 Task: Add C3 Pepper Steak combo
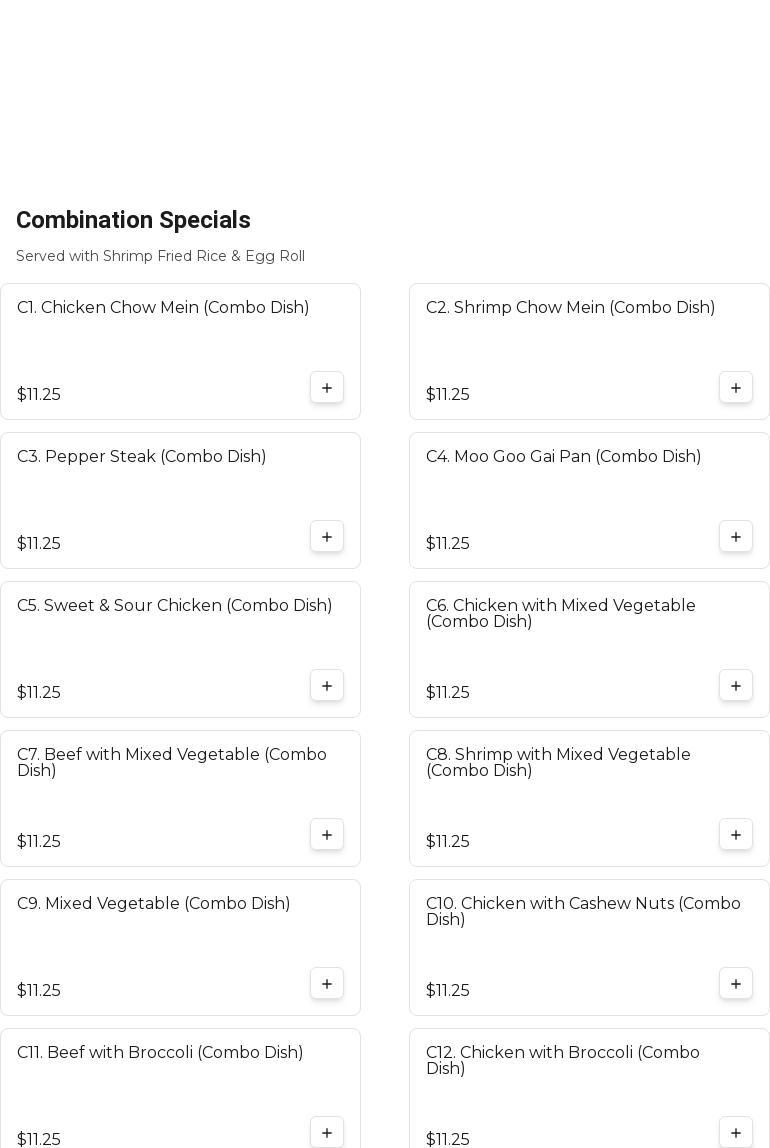[327, 537]
